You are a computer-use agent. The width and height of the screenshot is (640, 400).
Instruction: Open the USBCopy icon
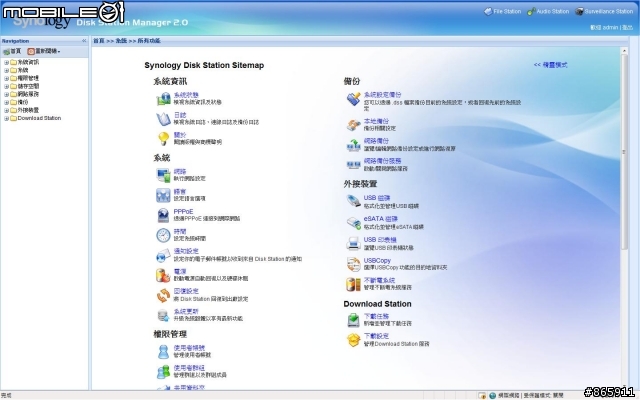pyautogui.click(x=353, y=264)
